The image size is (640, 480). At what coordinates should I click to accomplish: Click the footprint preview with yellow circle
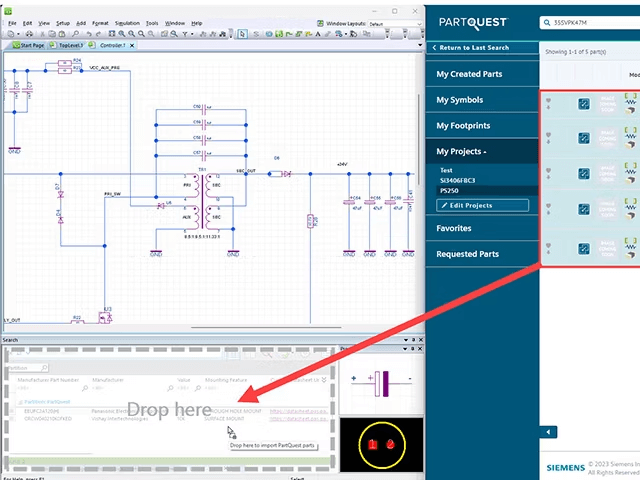click(x=379, y=445)
